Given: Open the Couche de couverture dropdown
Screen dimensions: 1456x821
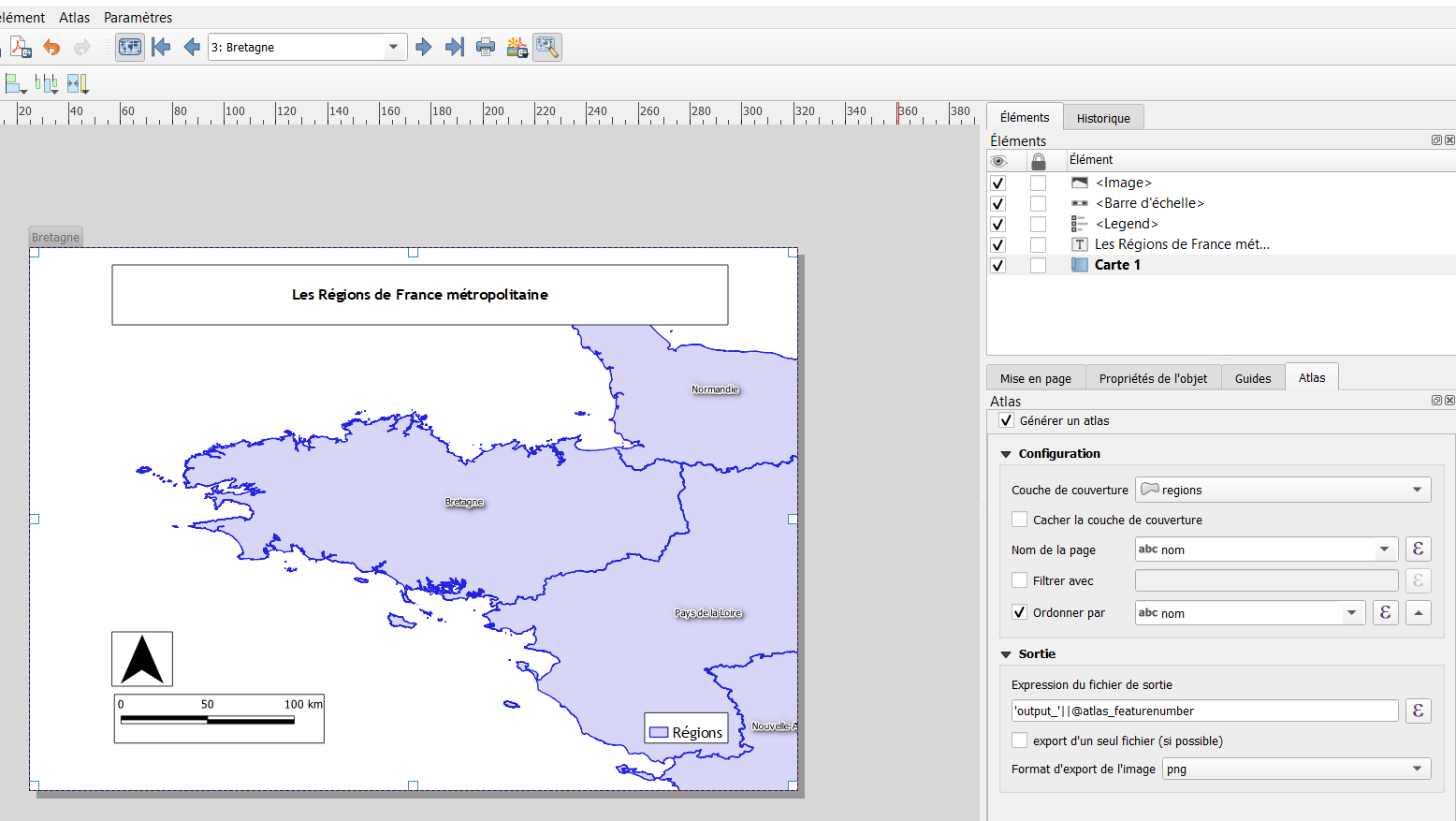Looking at the screenshot, I should (1283, 490).
